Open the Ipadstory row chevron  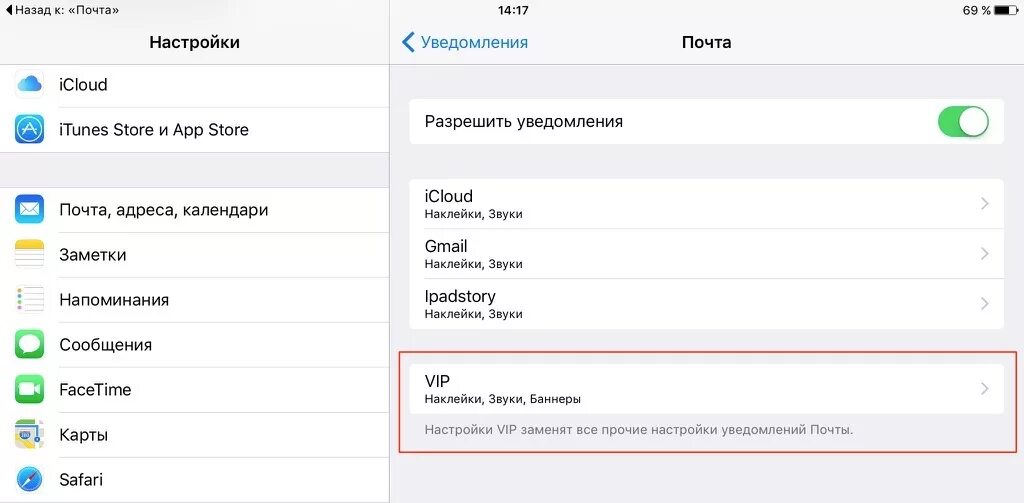tap(985, 304)
